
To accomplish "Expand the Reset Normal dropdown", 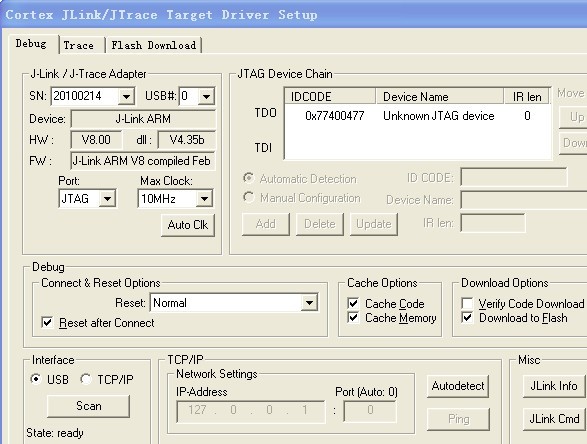I will click(310, 302).
